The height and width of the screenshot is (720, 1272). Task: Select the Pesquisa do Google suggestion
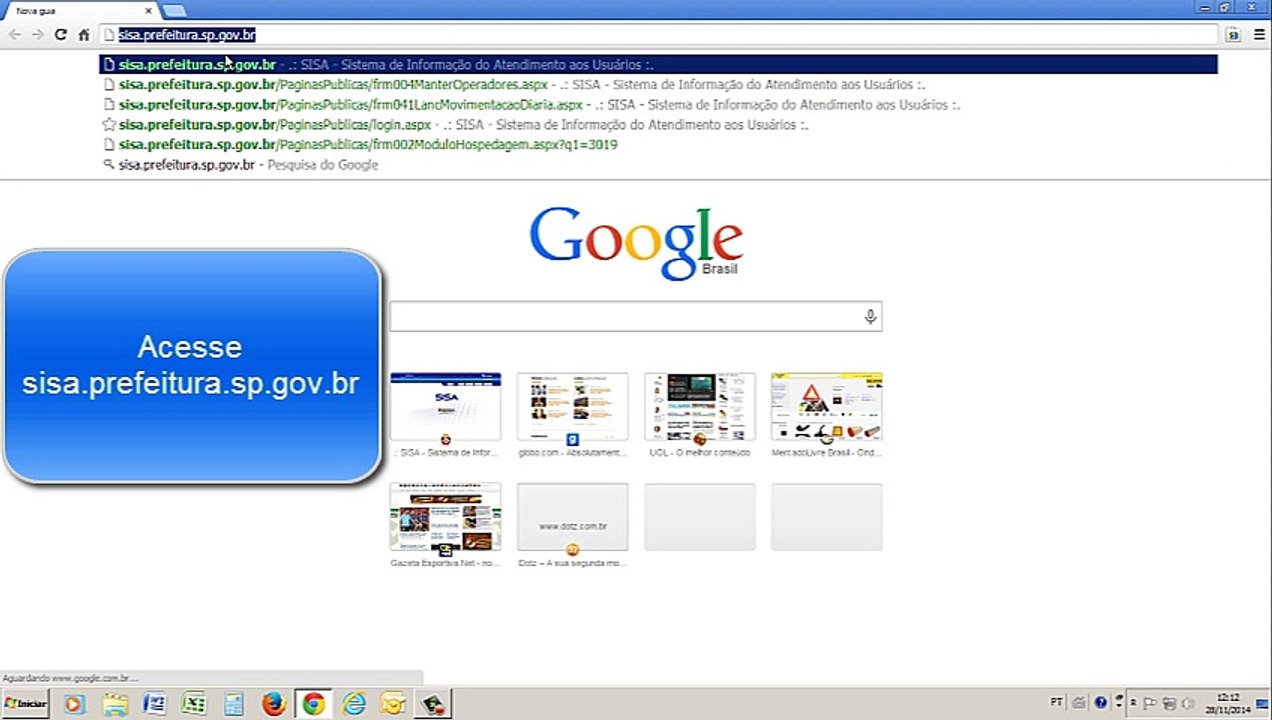coord(658,165)
